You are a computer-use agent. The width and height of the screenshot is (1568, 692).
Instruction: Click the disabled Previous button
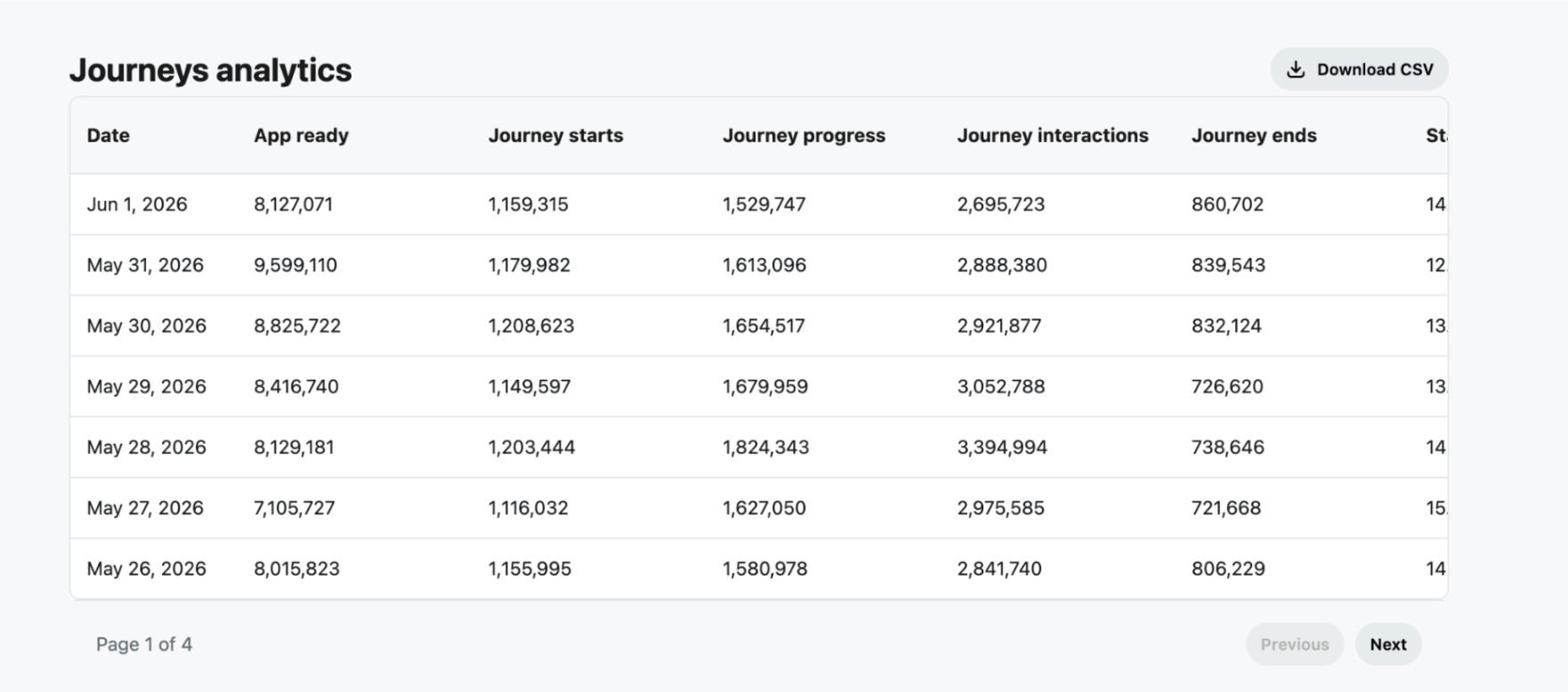pyautogui.click(x=1294, y=644)
